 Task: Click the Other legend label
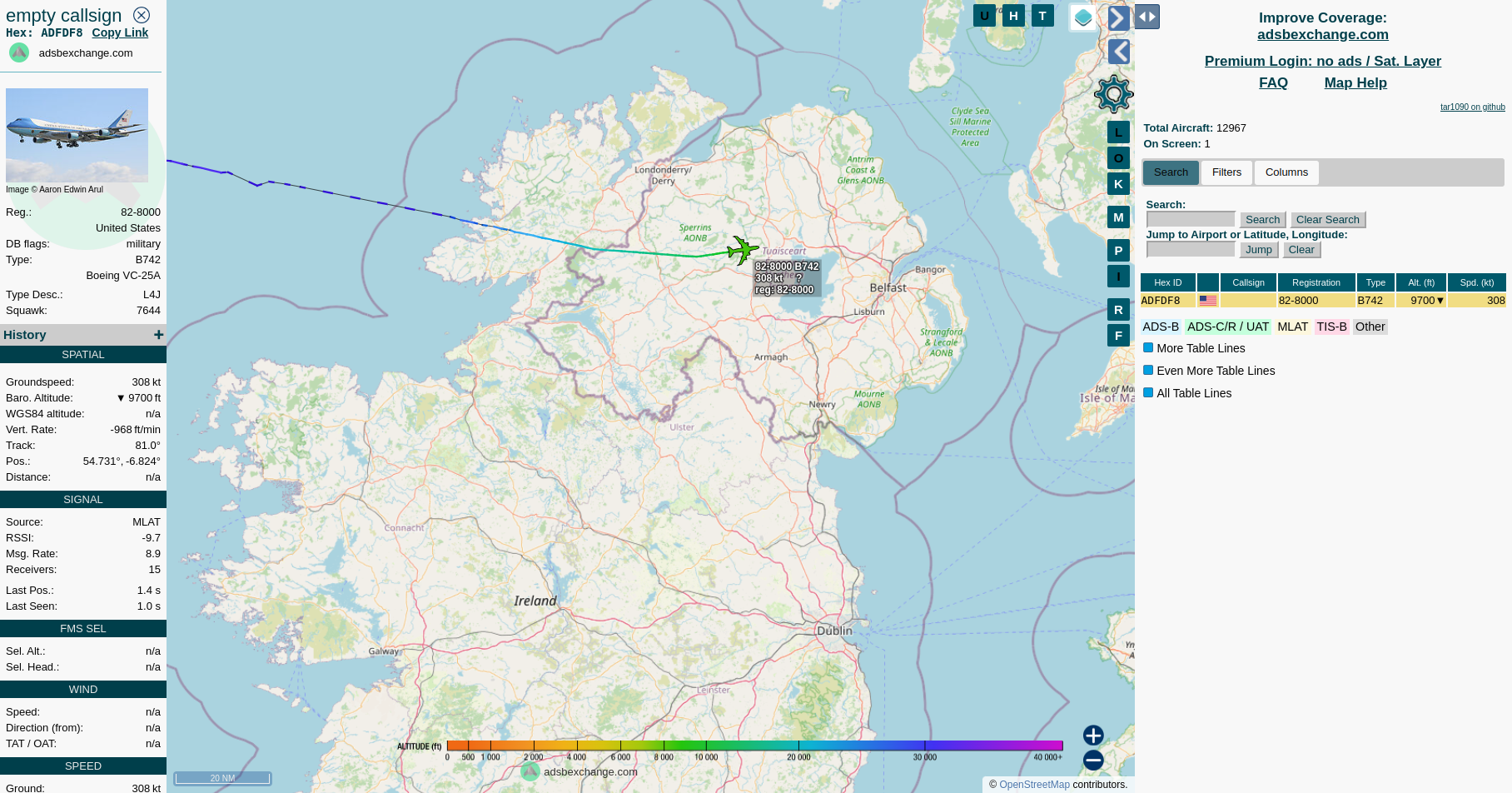[1370, 327]
